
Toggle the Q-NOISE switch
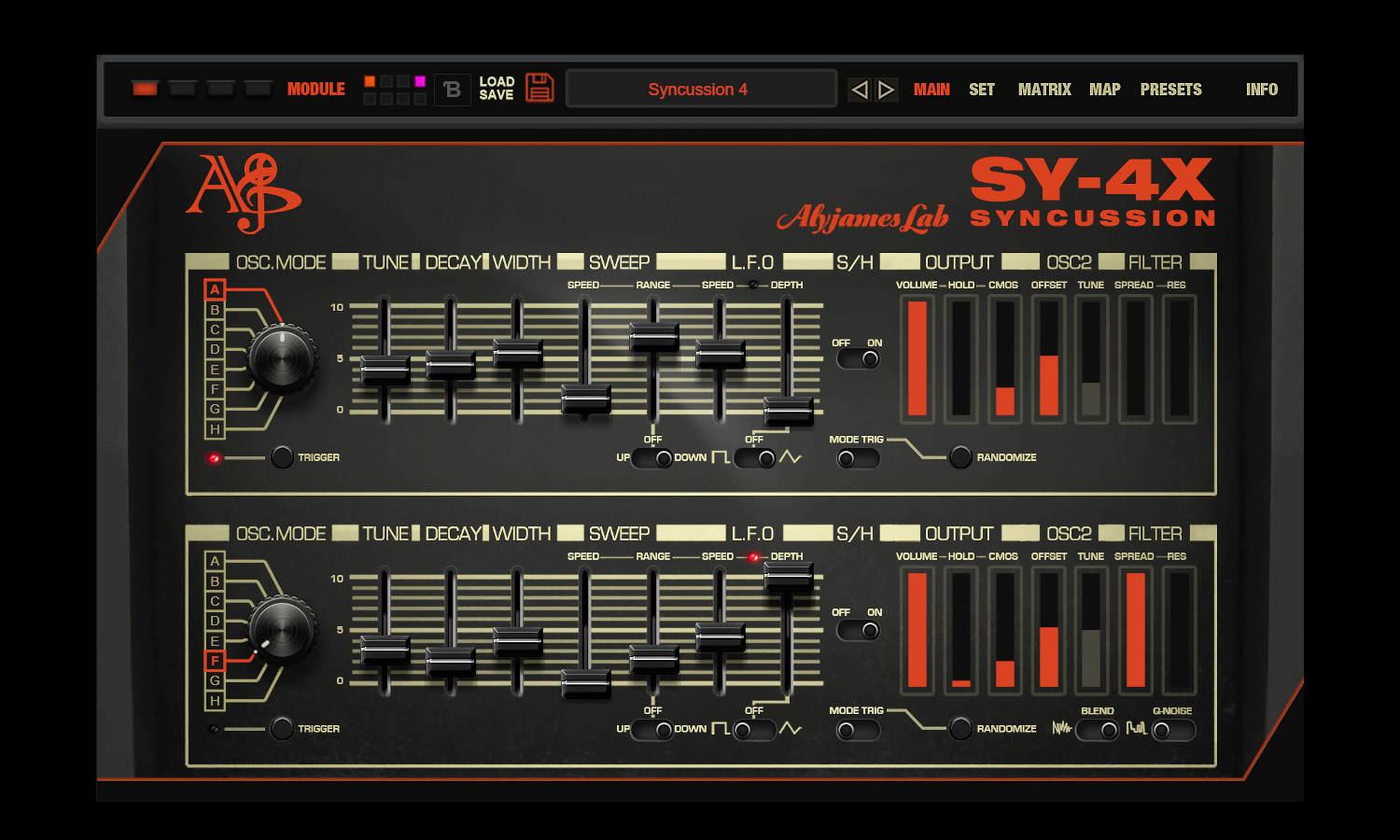click(x=1173, y=731)
